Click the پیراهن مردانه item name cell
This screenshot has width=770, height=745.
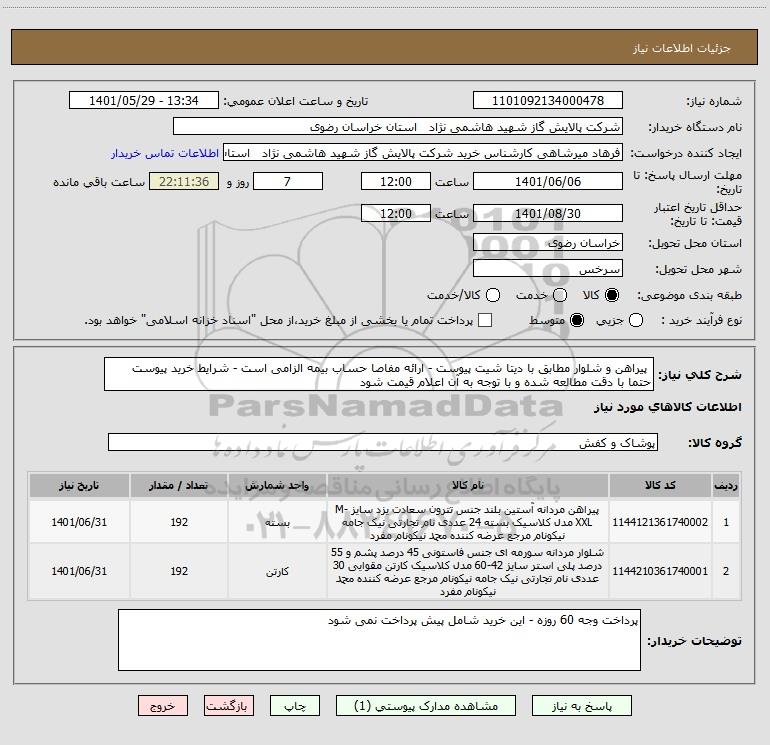pos(468,522)
